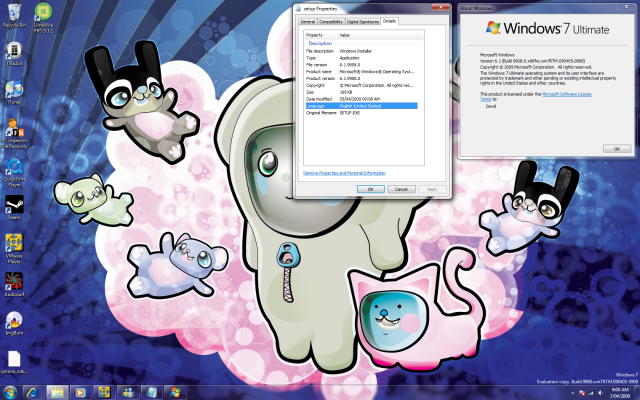Open the clock showing 9:08 AM
The height and width of the screenshot is (400, 640).
point(619,393)
